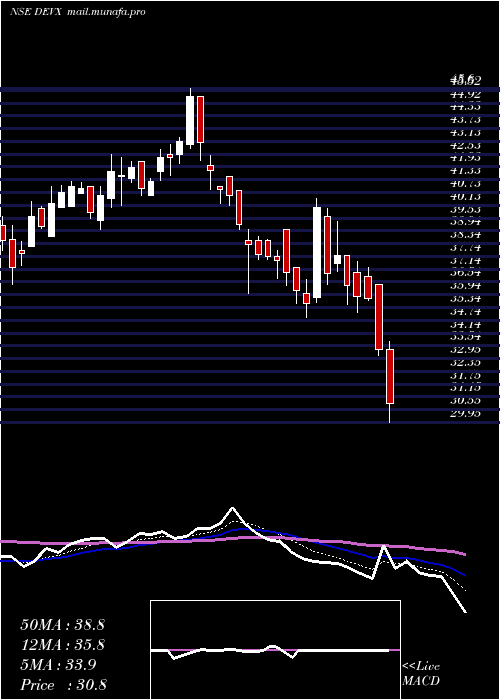Click the 38.34 price axis label
500x700 pixels.
tap(465, 235)
